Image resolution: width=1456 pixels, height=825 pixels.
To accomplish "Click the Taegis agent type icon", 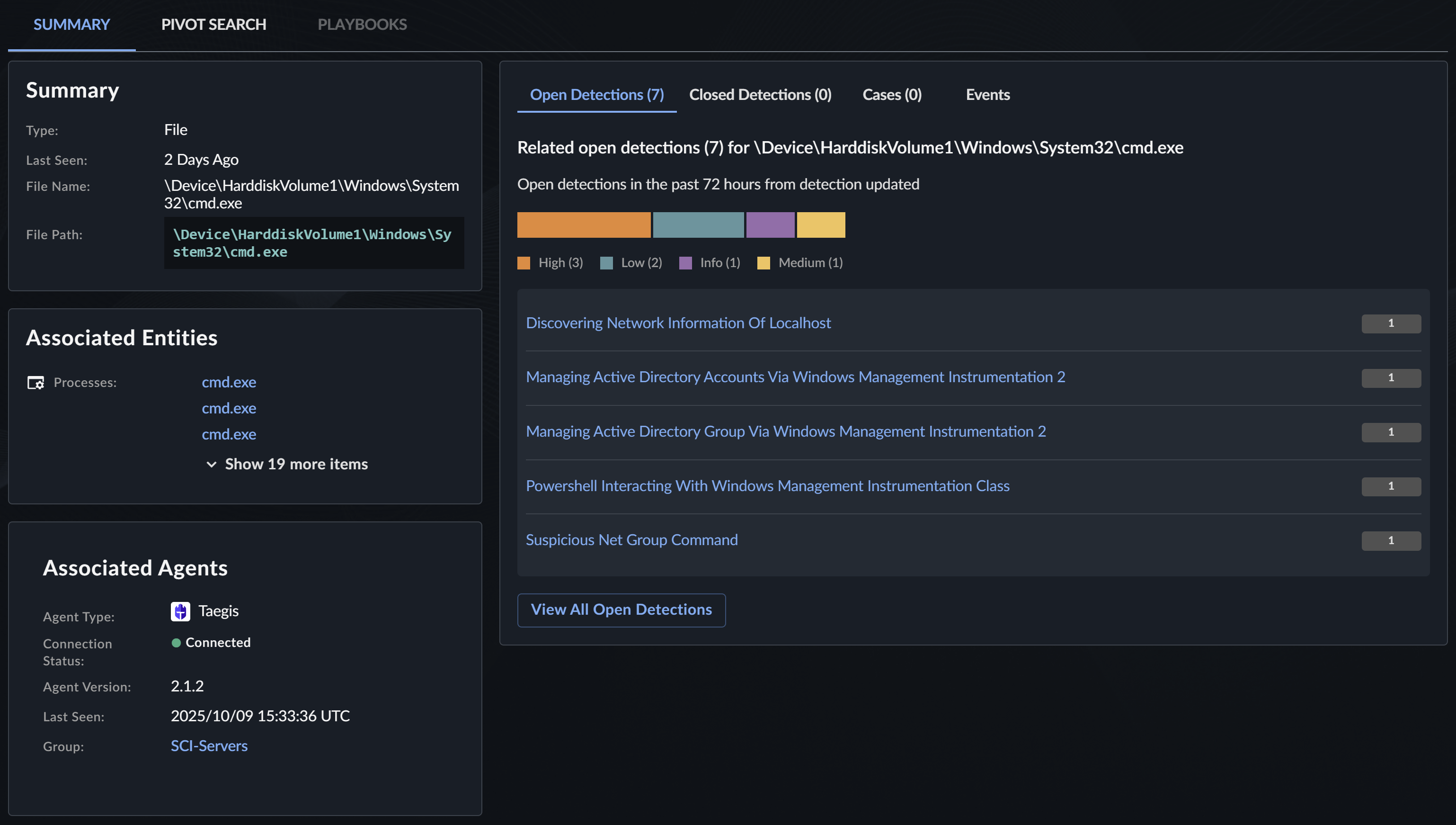I will pyautogui.click(x=180, y=611).
